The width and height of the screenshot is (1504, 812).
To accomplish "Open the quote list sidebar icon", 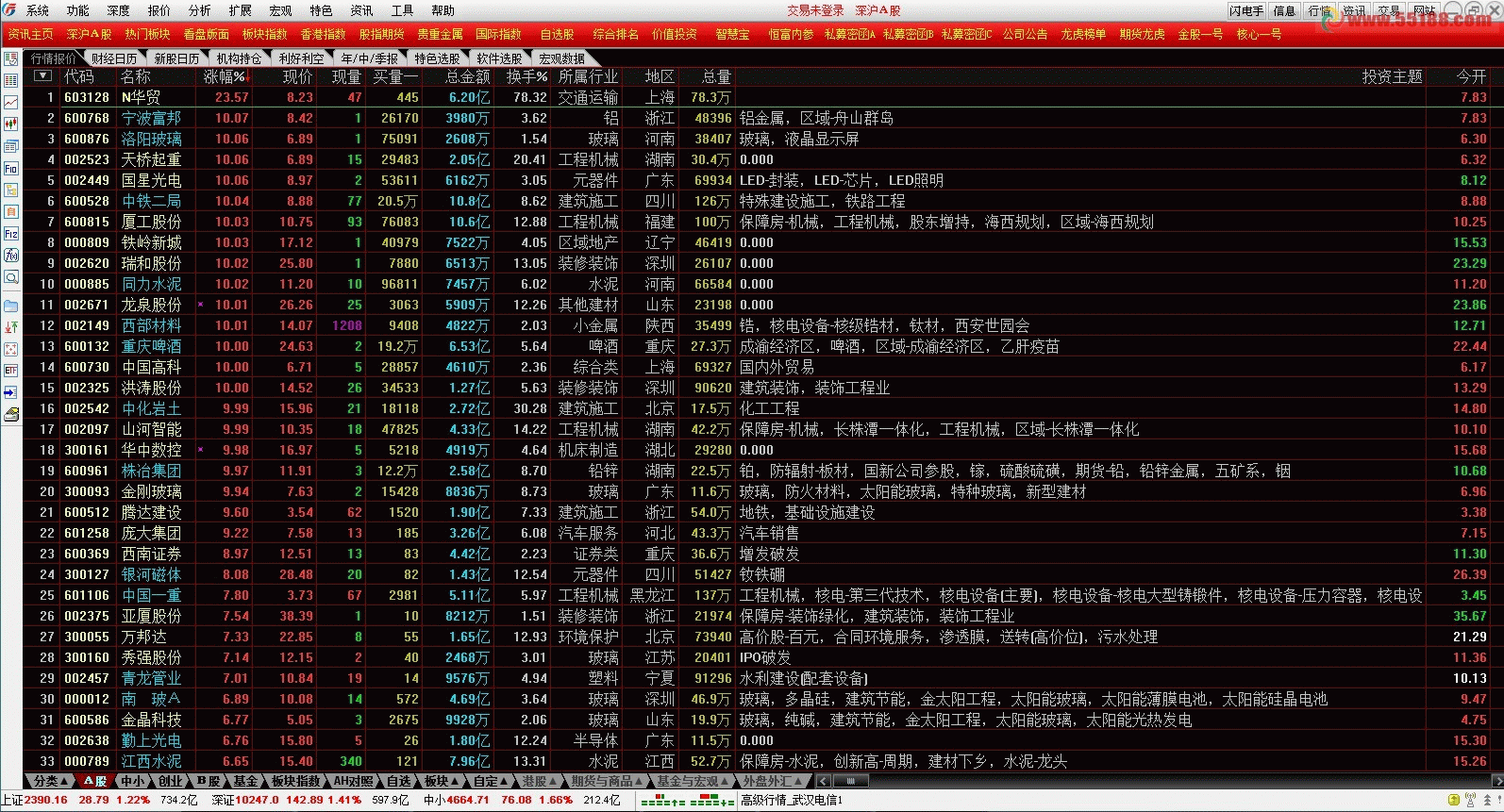I will (x=10, y=58).
